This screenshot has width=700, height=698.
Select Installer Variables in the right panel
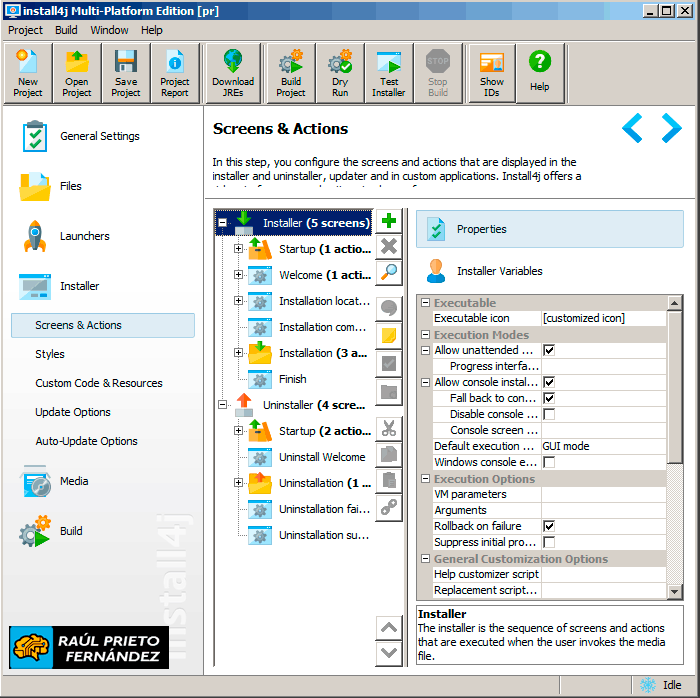[499, 271]
